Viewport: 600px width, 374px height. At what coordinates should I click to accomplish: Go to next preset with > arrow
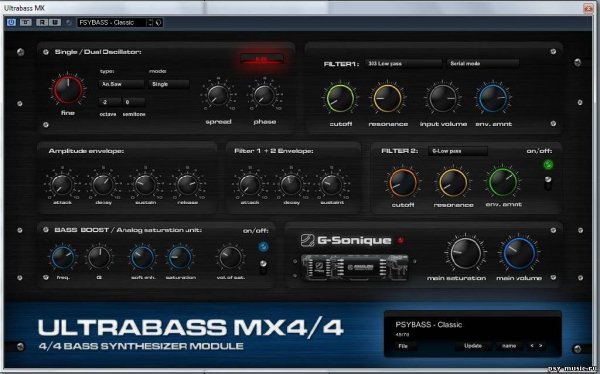pos(541,346)
